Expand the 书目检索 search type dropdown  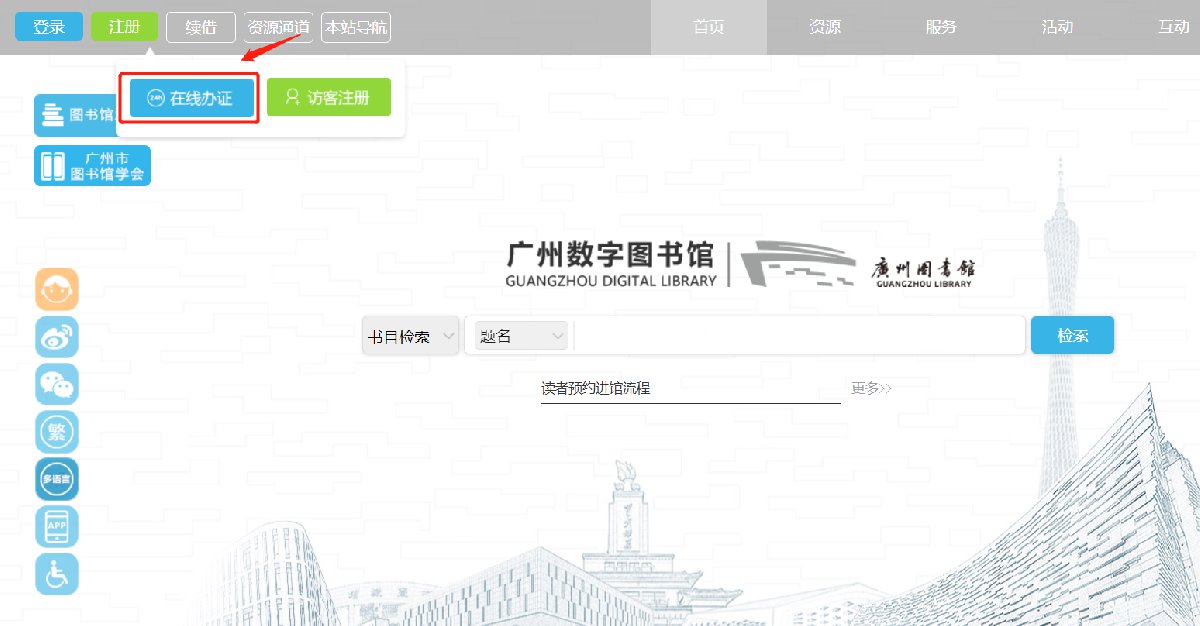pos(411,336)
